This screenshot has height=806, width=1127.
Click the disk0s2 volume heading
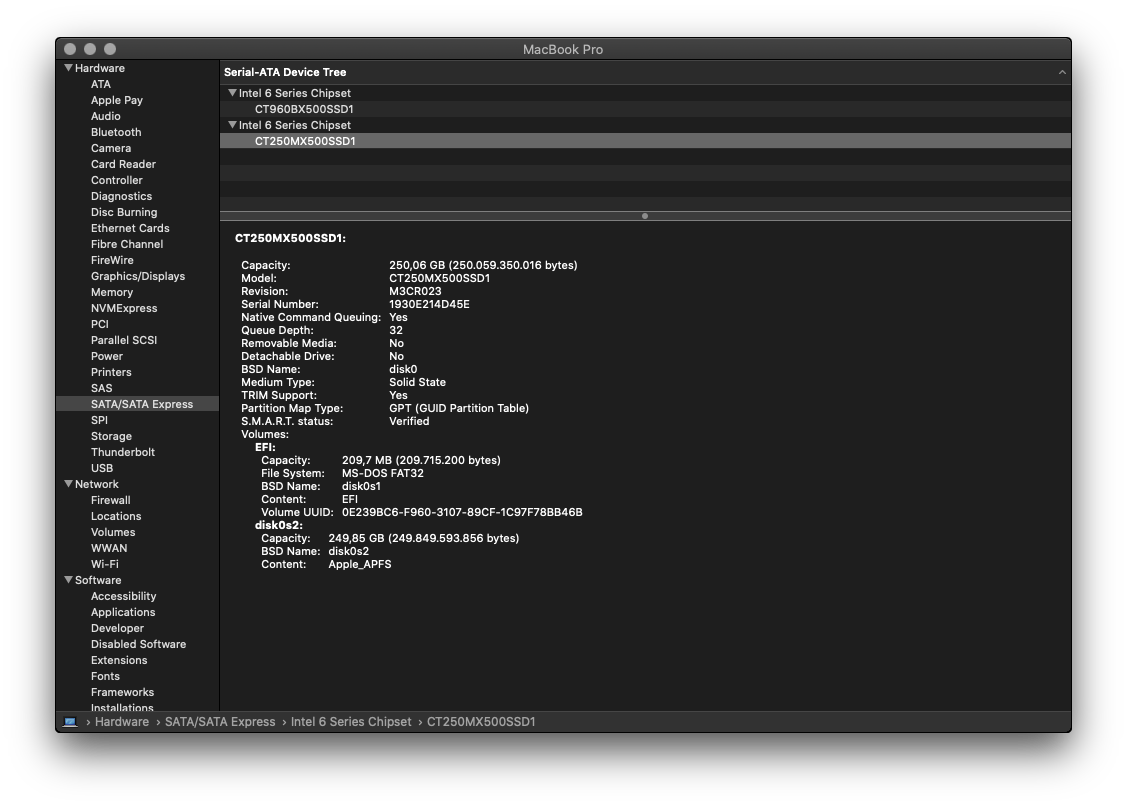279,525
